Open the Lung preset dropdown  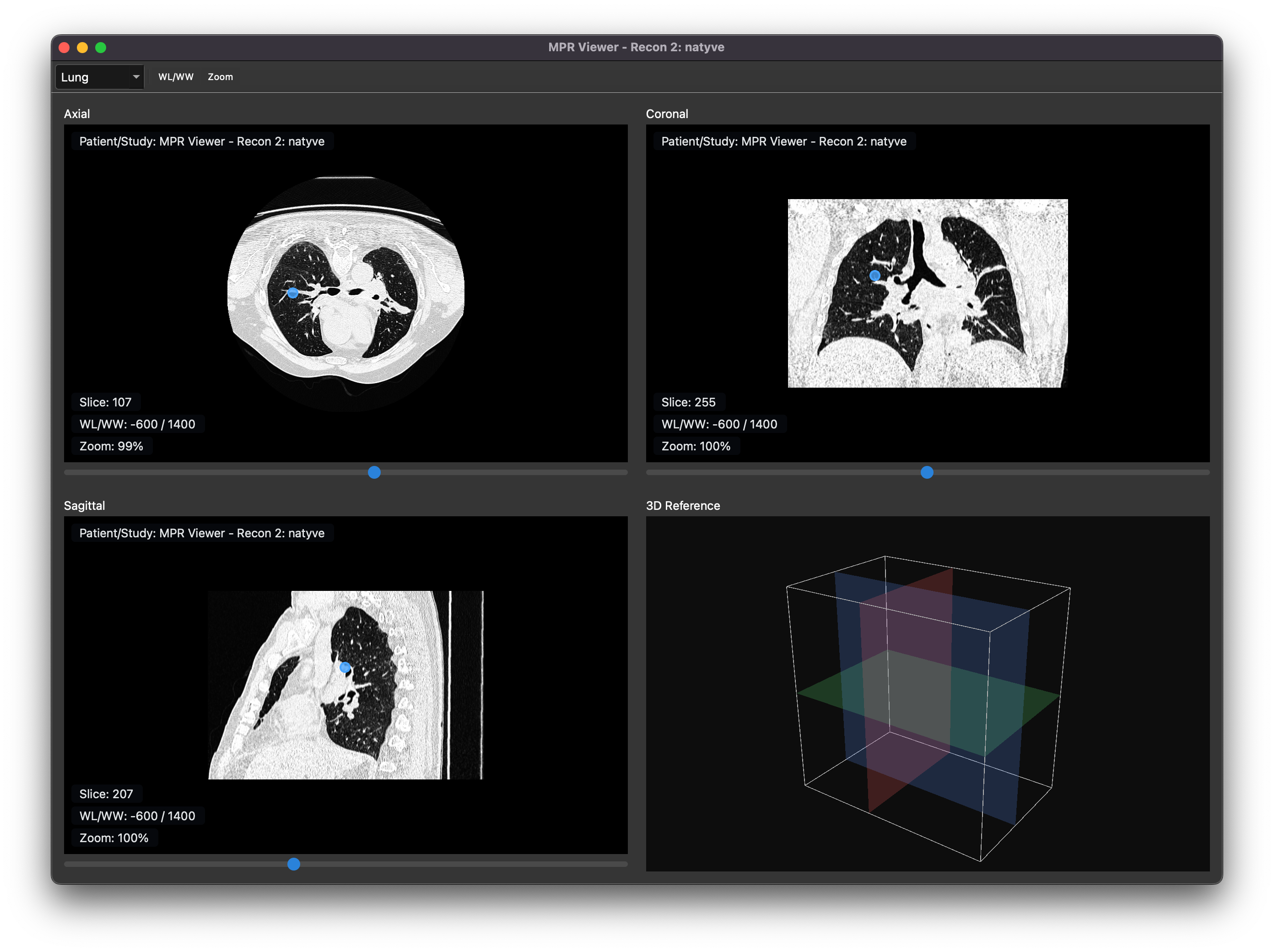[99, 76]
